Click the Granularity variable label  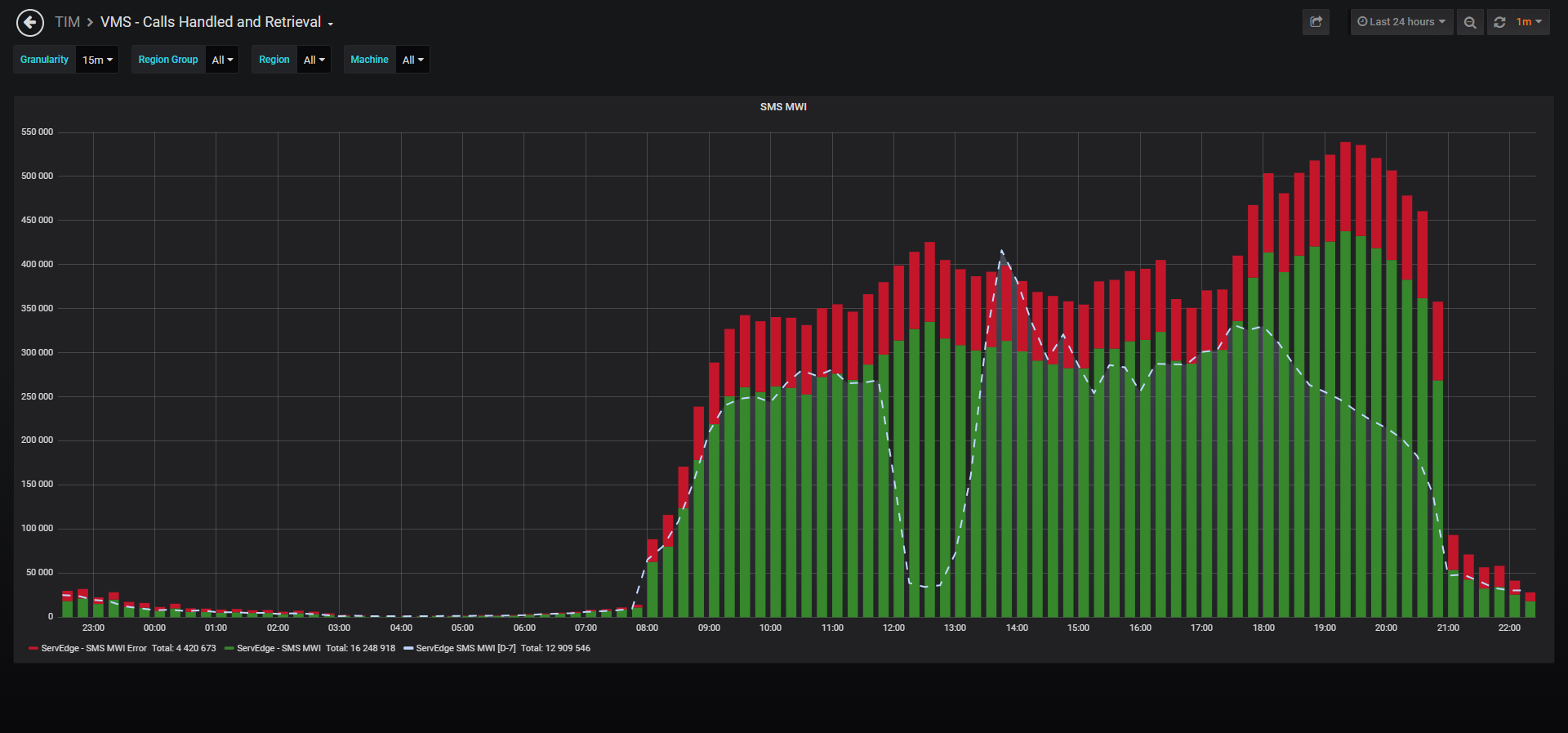[44, 60]
